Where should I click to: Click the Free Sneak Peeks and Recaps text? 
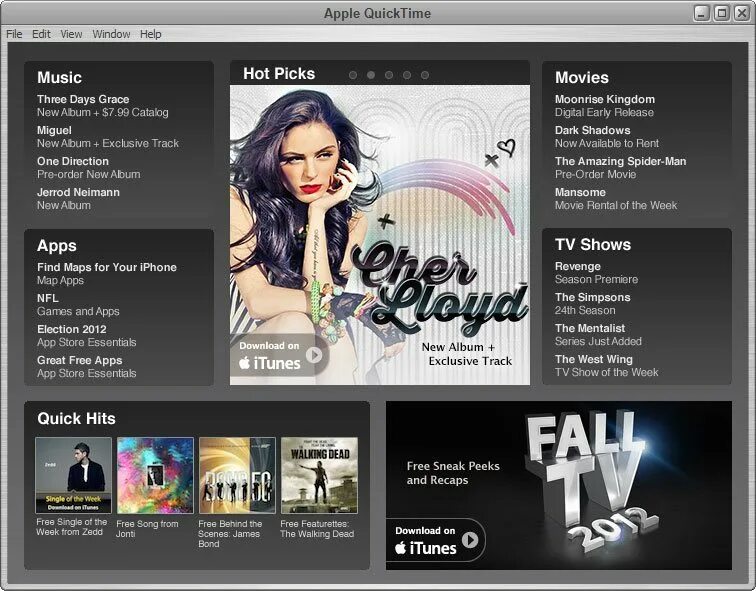click(x=453, y=473)
